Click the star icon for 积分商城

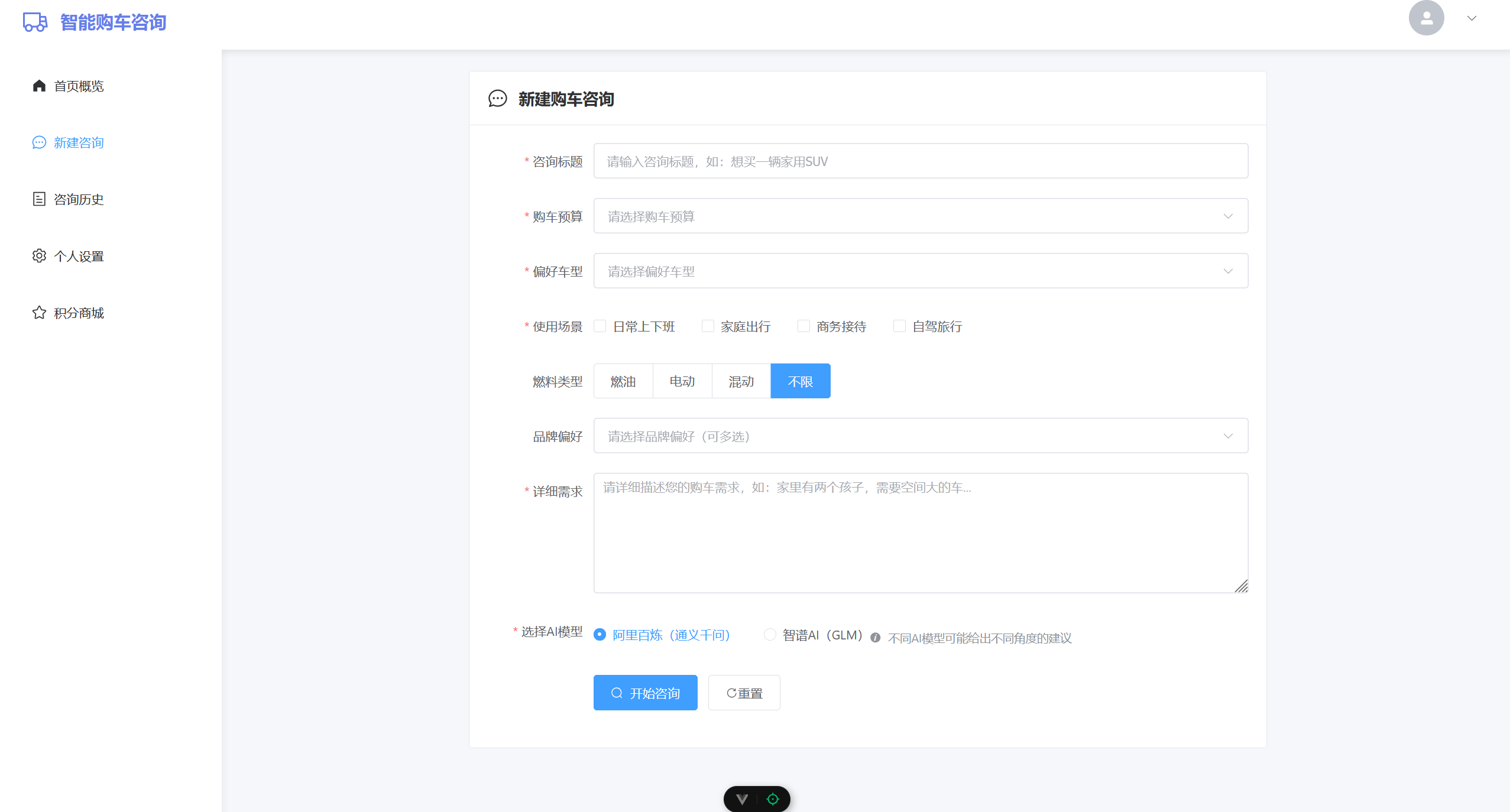click(x=39, y=313)
